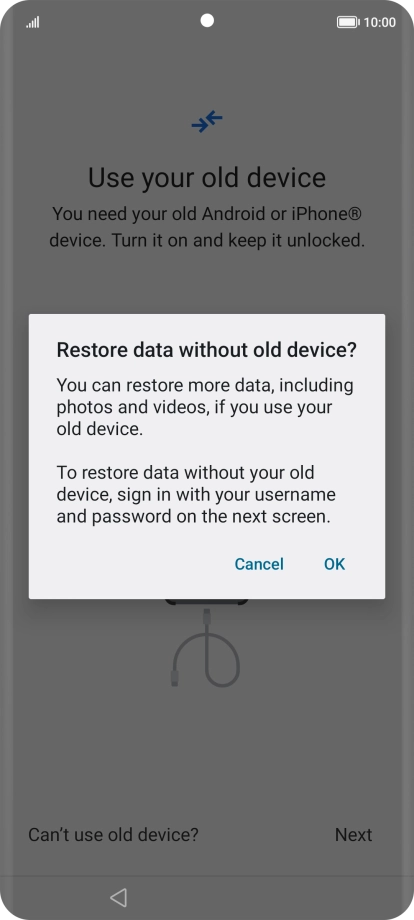The width and height of the screenshot is (414, 920).
Task: Tap the front camera dot at top
Action: coord(207,21)
